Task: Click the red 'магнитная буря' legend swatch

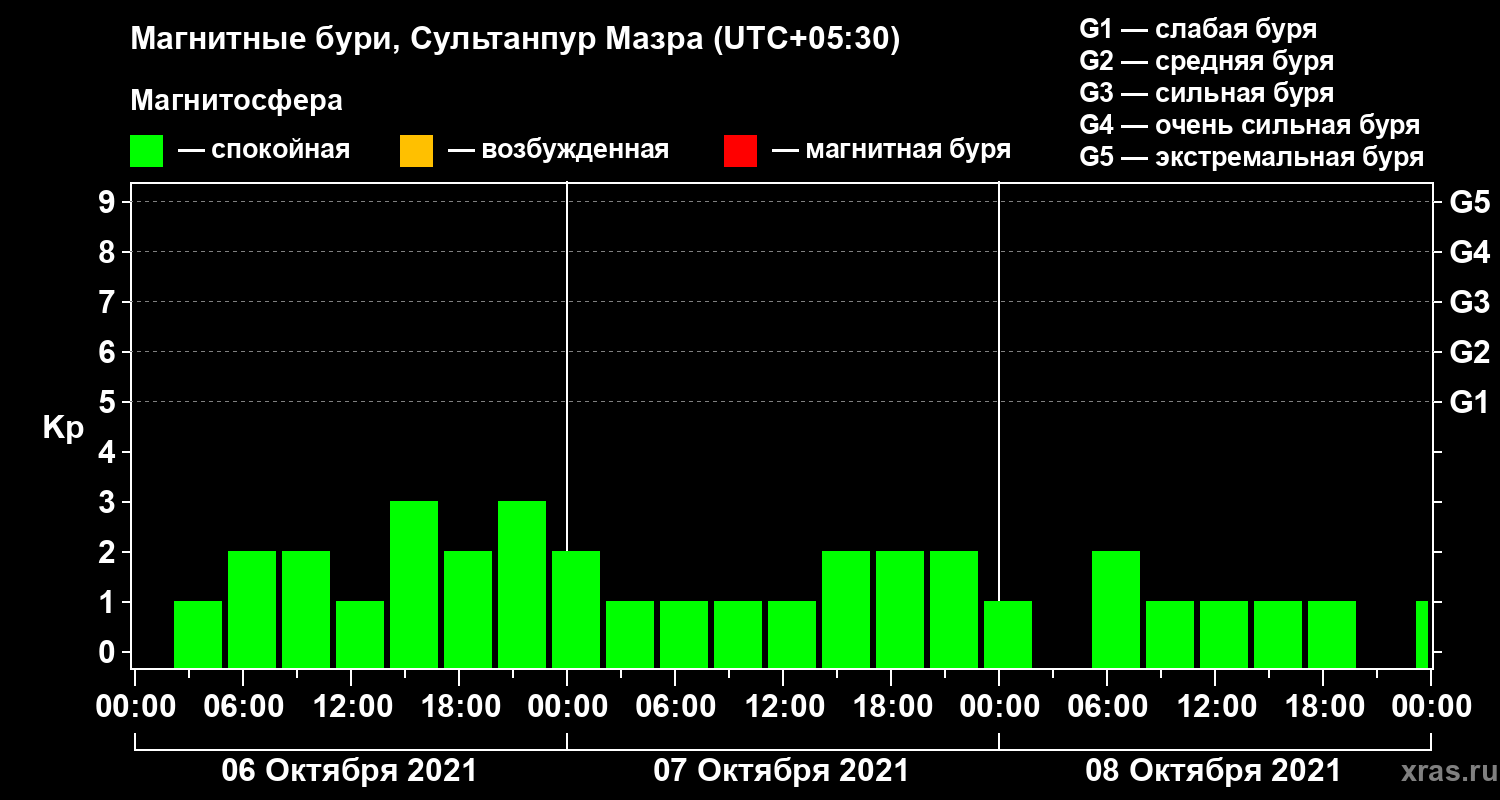Action: pyautogui.click(x=740, y=151)
